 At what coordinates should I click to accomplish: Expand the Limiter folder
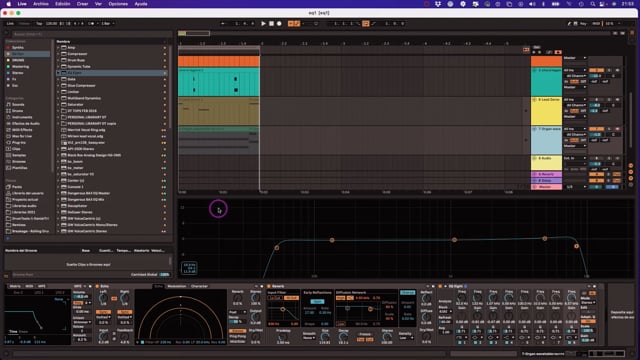tap(58, 92)
